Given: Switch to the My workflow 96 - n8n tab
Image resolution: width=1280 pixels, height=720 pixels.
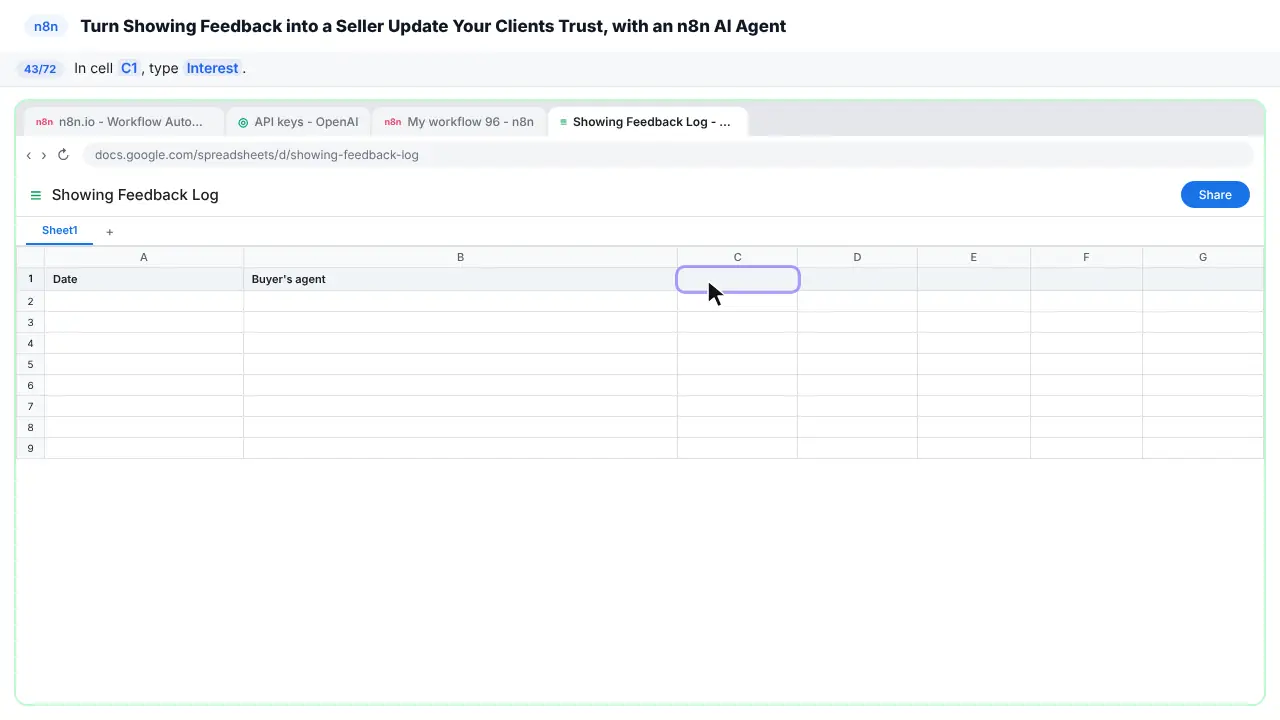Looking at the screenshot, I should click(x=460, y=122).
